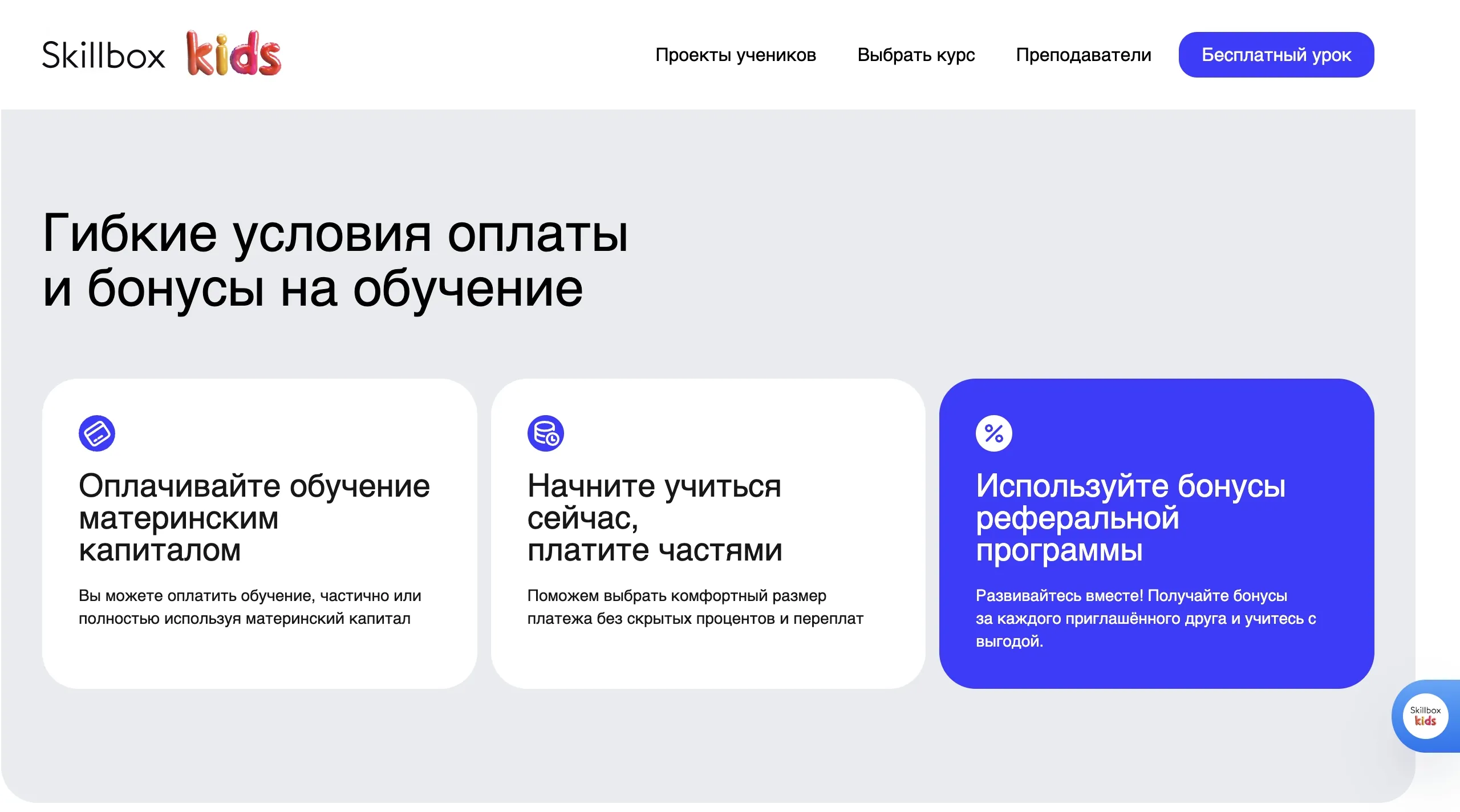Click the coins installment icon

[x=545, y=433]
